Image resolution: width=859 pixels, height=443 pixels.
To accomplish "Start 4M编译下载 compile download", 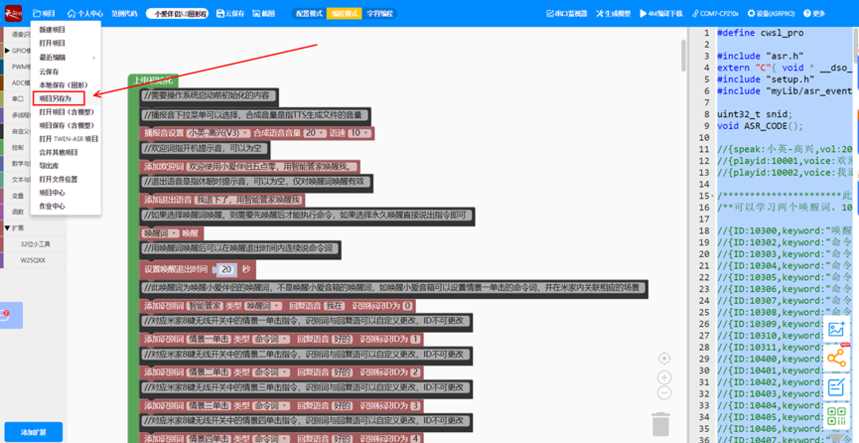I will 661,14.
